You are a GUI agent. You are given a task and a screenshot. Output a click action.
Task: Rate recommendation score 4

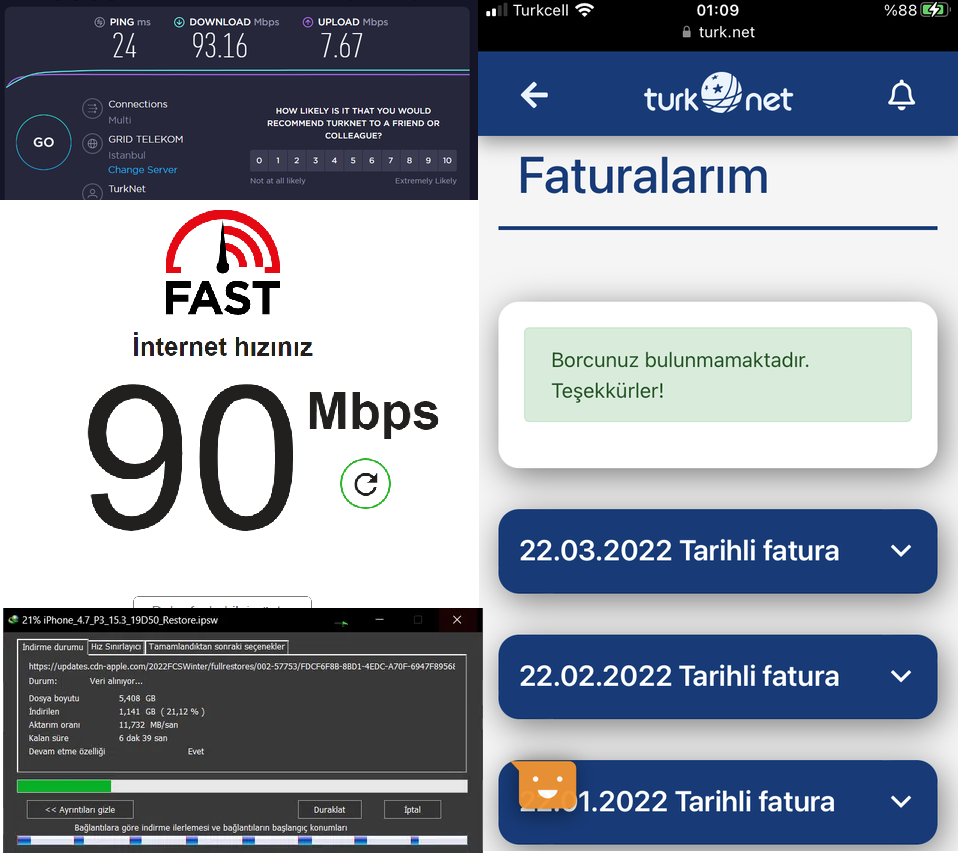tap(334, 160)
